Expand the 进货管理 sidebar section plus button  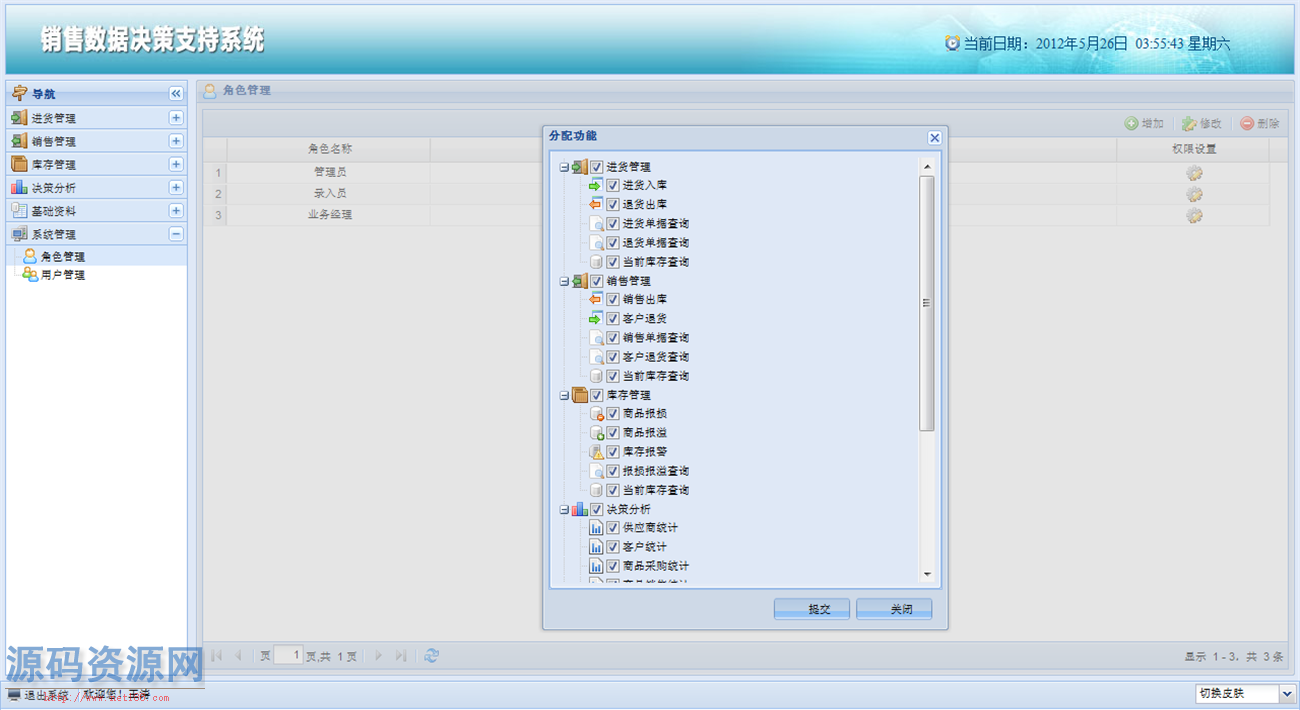(176, 118)
